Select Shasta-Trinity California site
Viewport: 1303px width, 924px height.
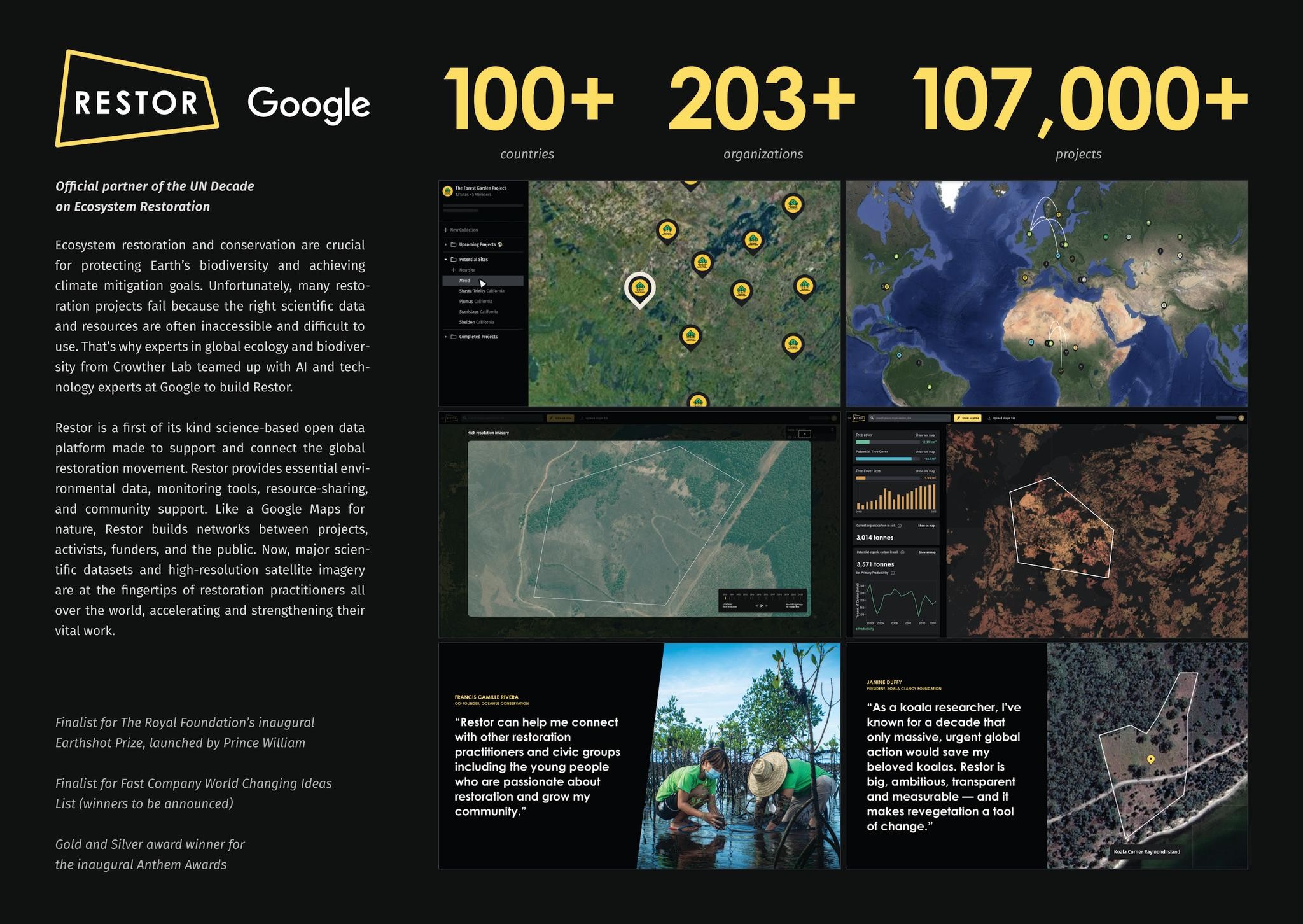[x=482, y=291]
